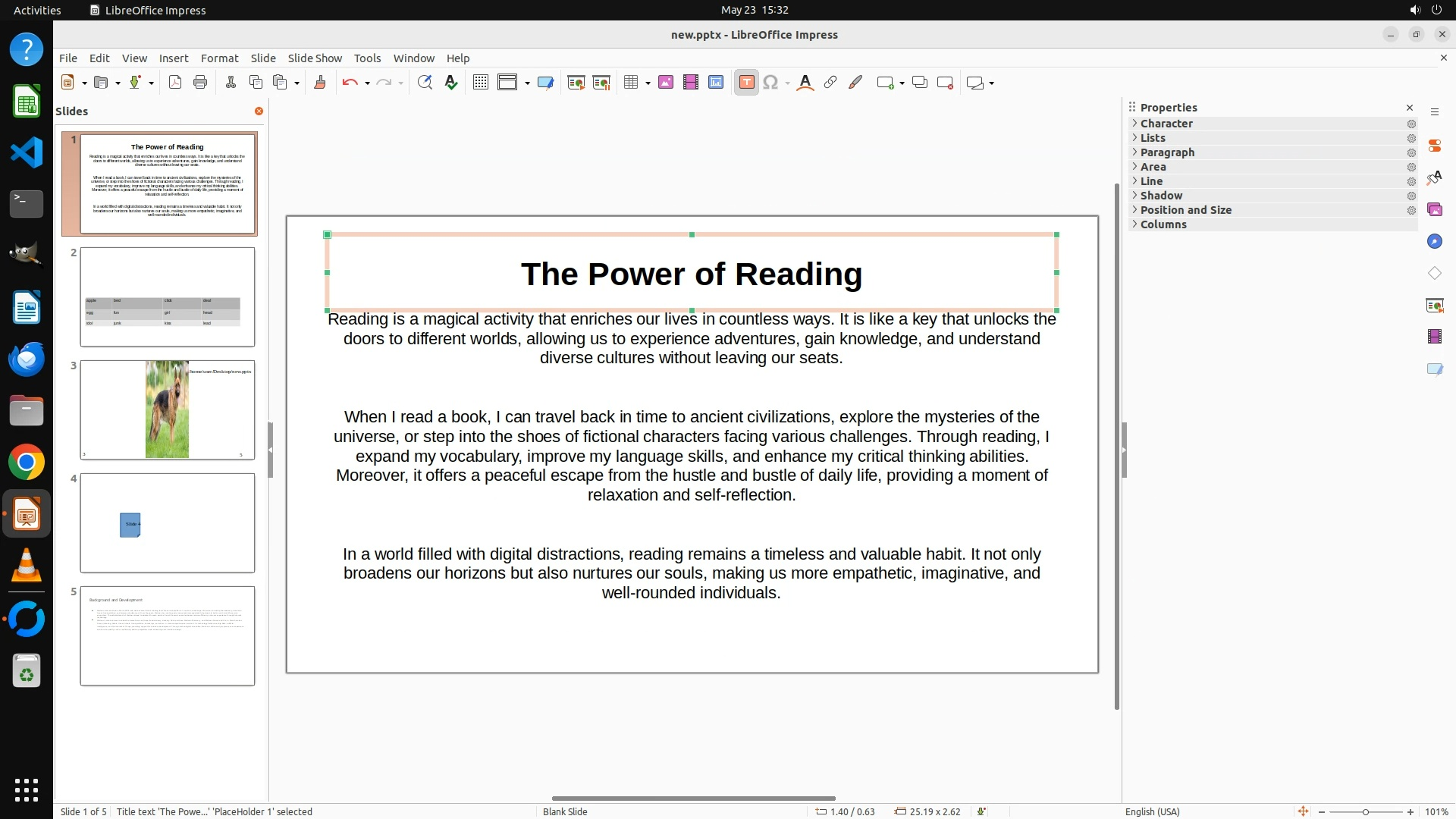Click the zoom slider in status bar
This screenshot has height=819, width=1456.
tap(1365, 811)
